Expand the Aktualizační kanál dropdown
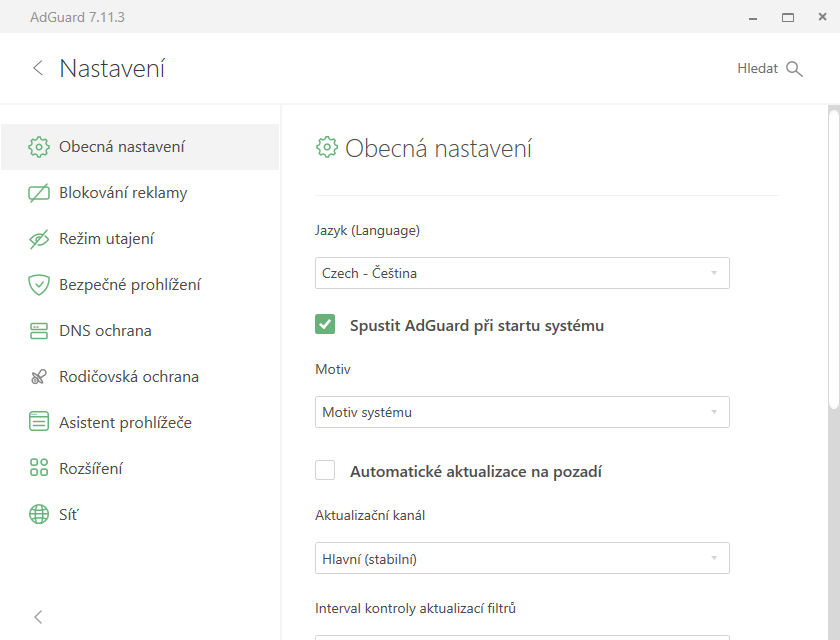Viewport: 840px width, 640px height. [522, 558]
